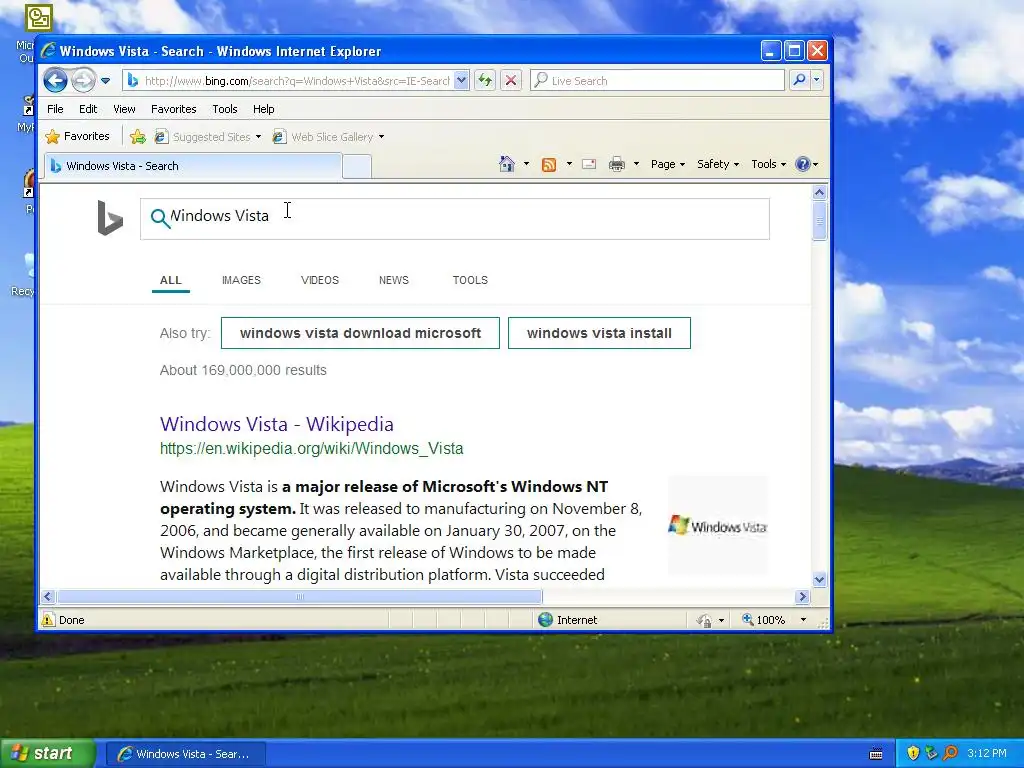Open the Windows Vista - Wikipedia link

click(x=277, y=424)
